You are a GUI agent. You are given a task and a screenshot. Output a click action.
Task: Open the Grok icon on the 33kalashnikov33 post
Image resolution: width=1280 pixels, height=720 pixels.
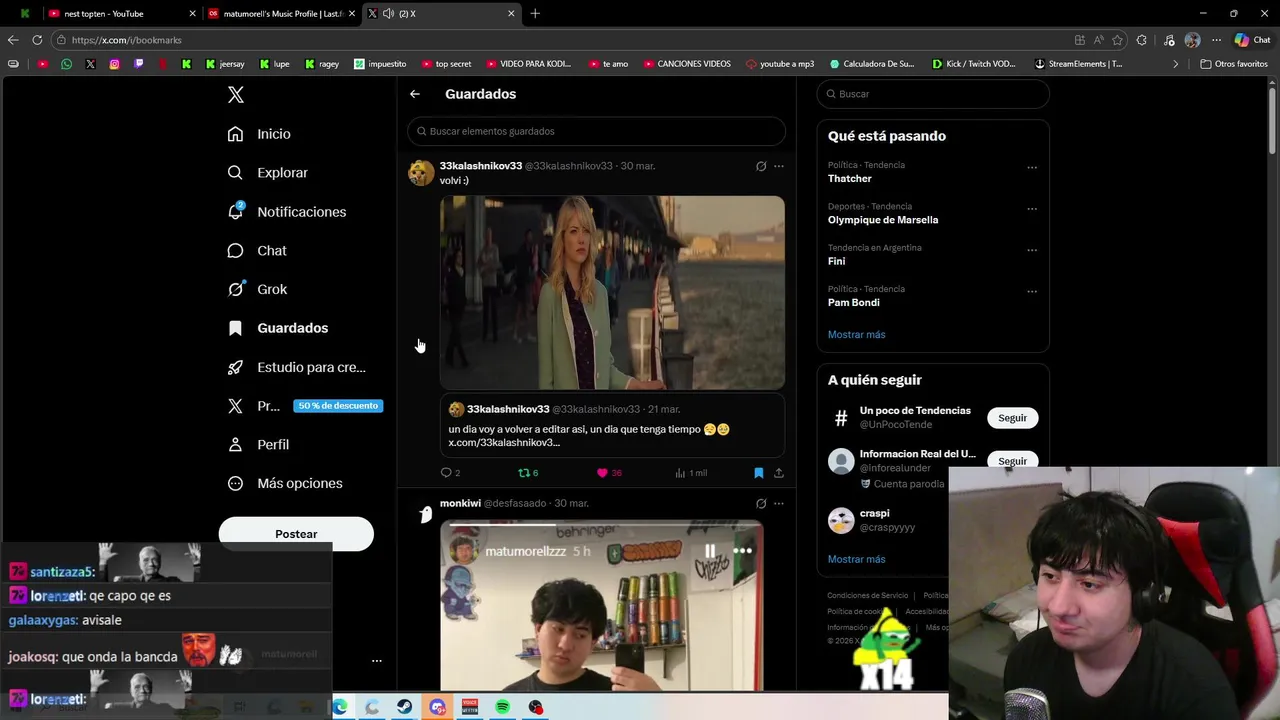click(761, 166)
